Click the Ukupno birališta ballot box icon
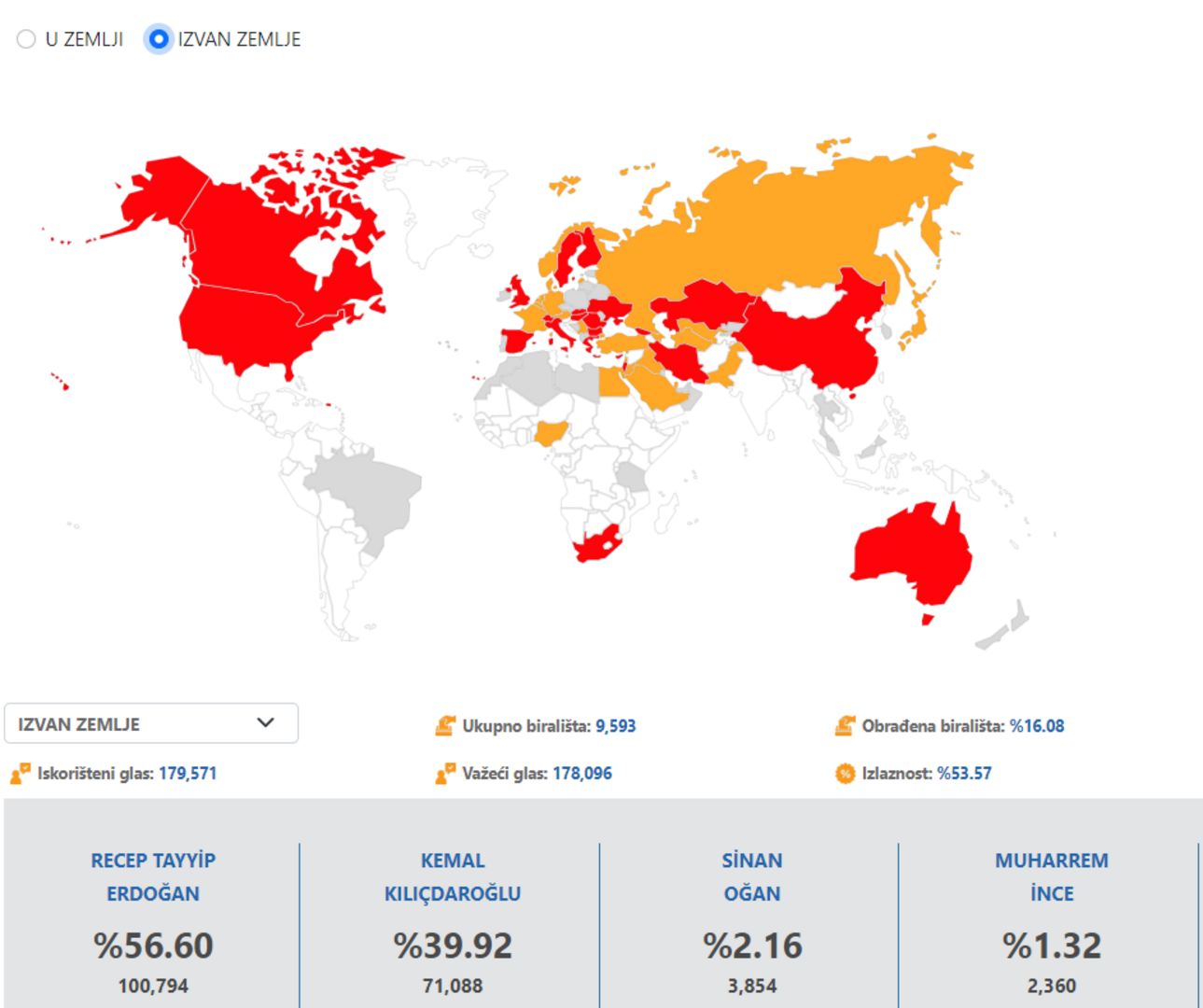The height and width of the screenshot is (1008, 1203). pyautogui.click(x=445, y=725)
